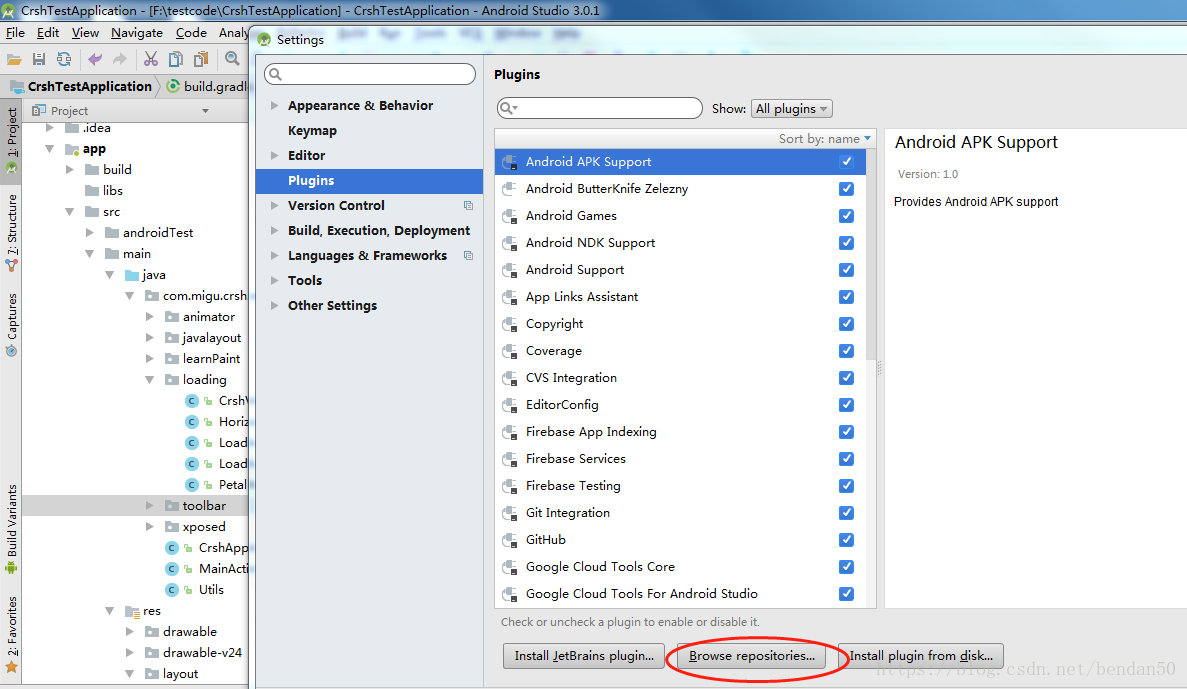Click the plugin list vertical scrollbar

tap(871, 254)
